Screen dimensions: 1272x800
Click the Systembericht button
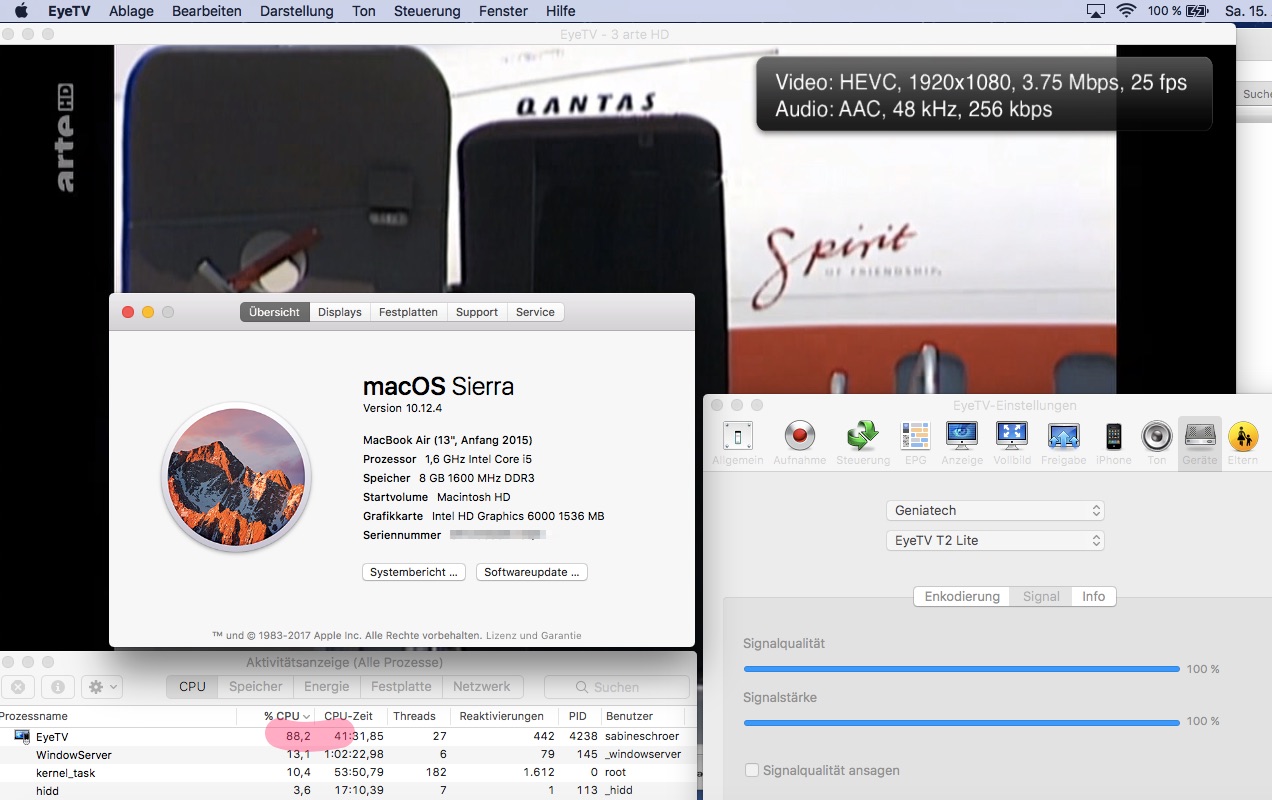pyautogui.click(x=414, y=572)
